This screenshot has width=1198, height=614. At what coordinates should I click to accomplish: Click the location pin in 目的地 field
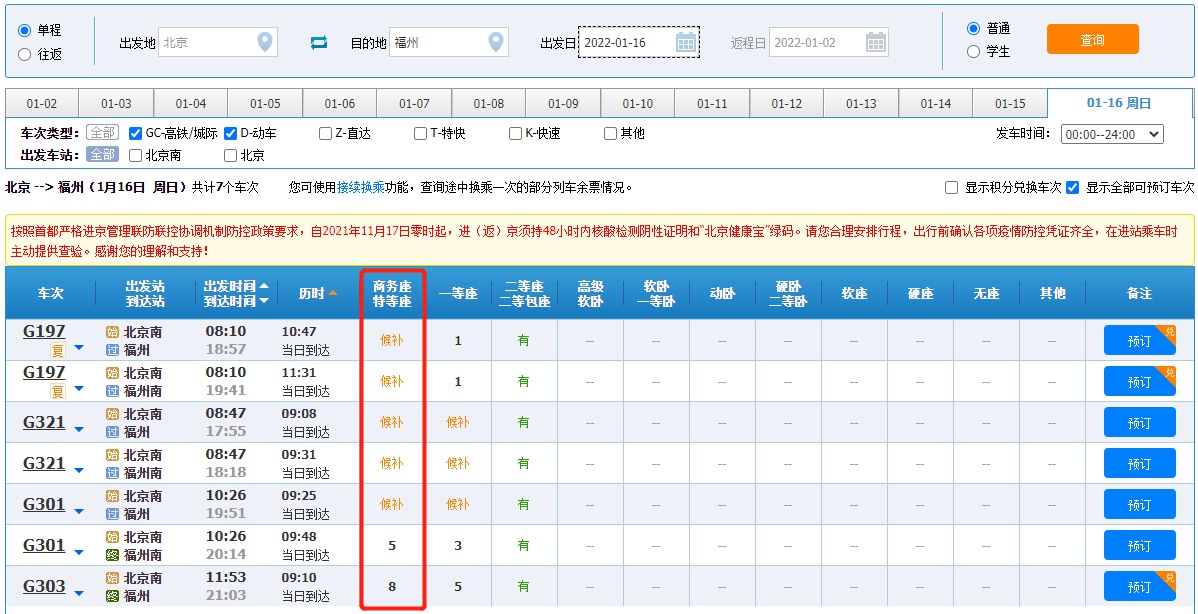(495, 42)
